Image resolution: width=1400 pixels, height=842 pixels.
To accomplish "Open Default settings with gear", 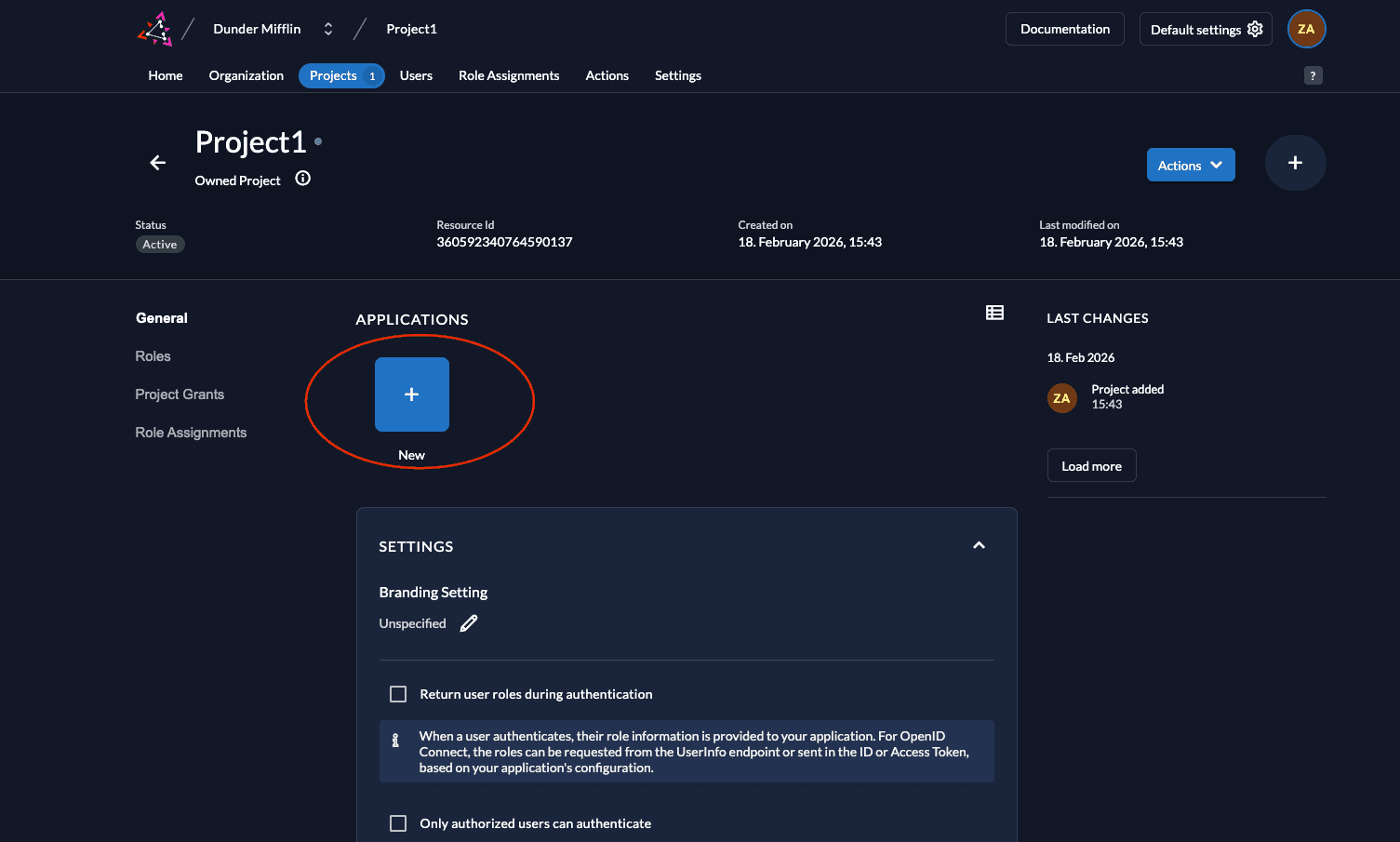I will coord(1205,29).
